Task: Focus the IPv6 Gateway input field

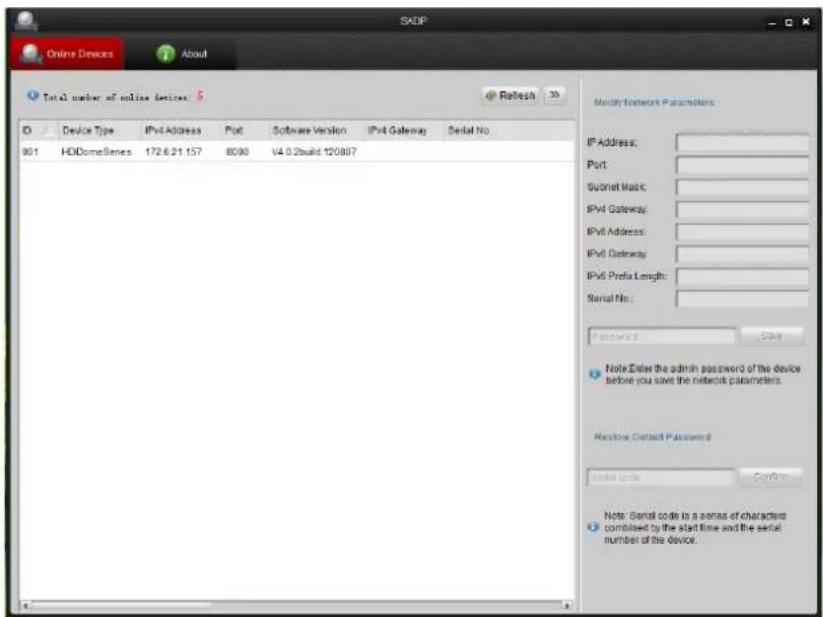Action: click(742, 254)
